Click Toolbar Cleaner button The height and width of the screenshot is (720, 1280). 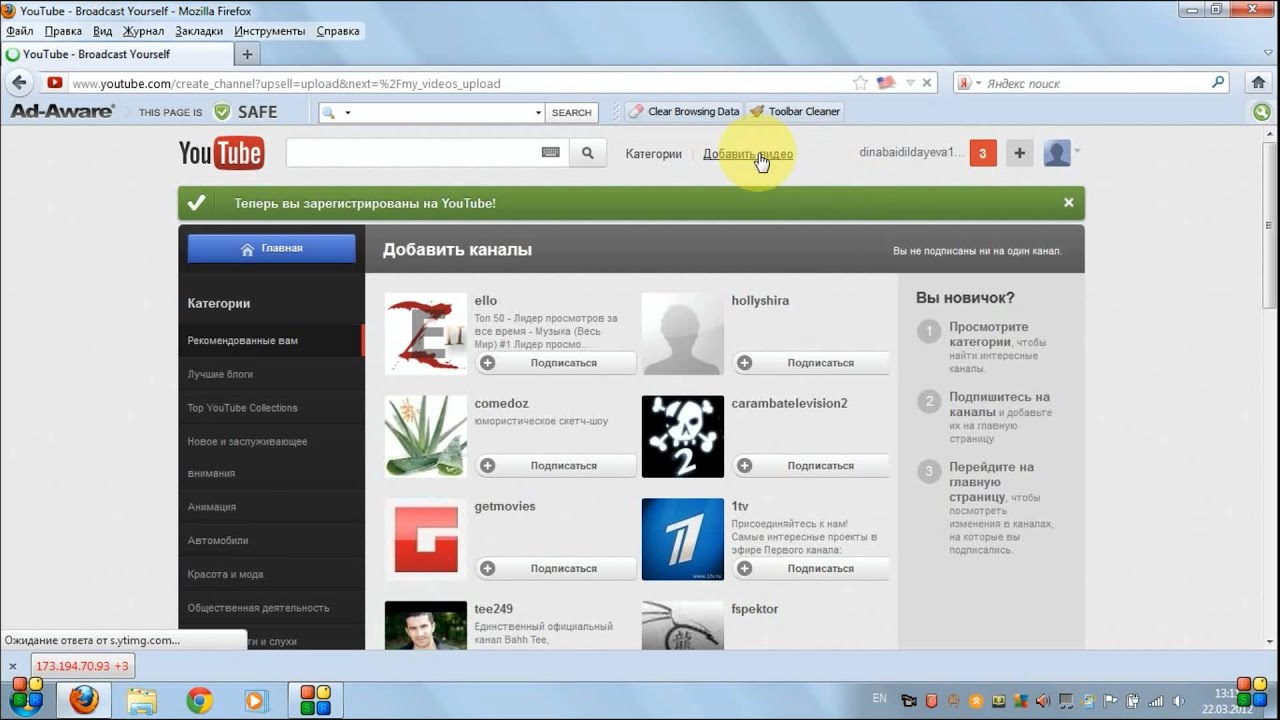click(795, 111)
